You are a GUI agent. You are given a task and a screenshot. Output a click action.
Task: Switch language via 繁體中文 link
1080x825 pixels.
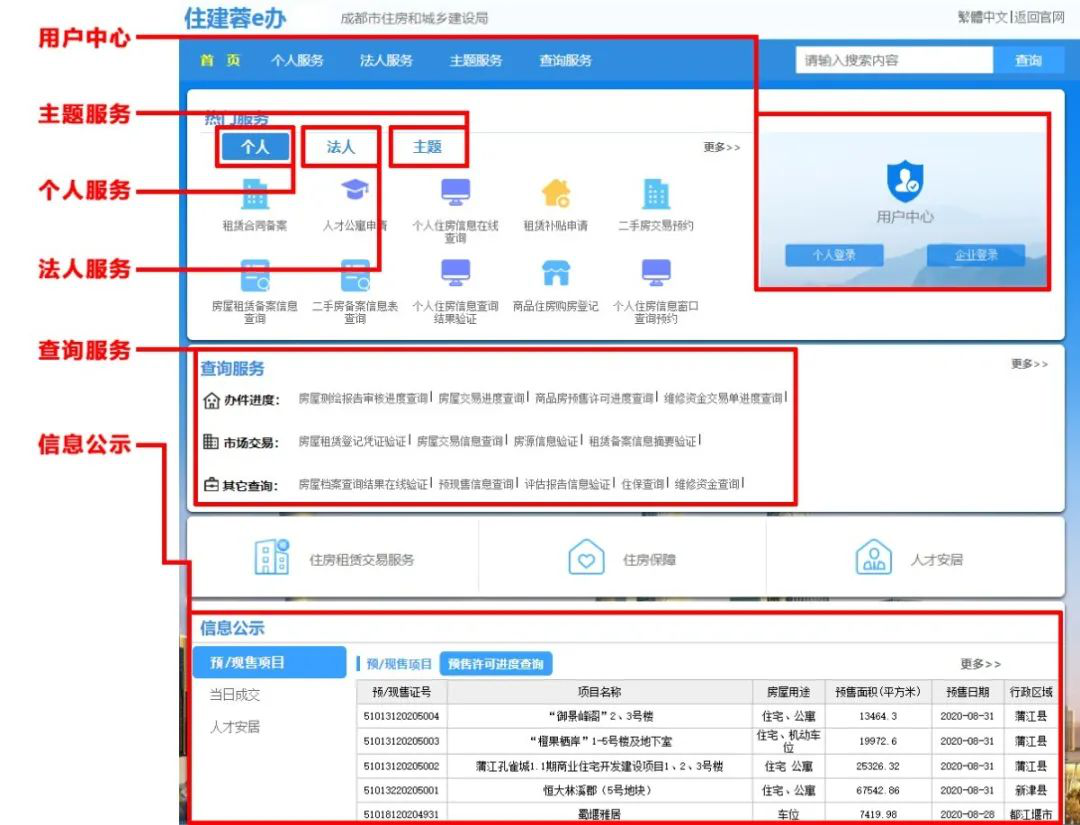(x=982, y=17)
